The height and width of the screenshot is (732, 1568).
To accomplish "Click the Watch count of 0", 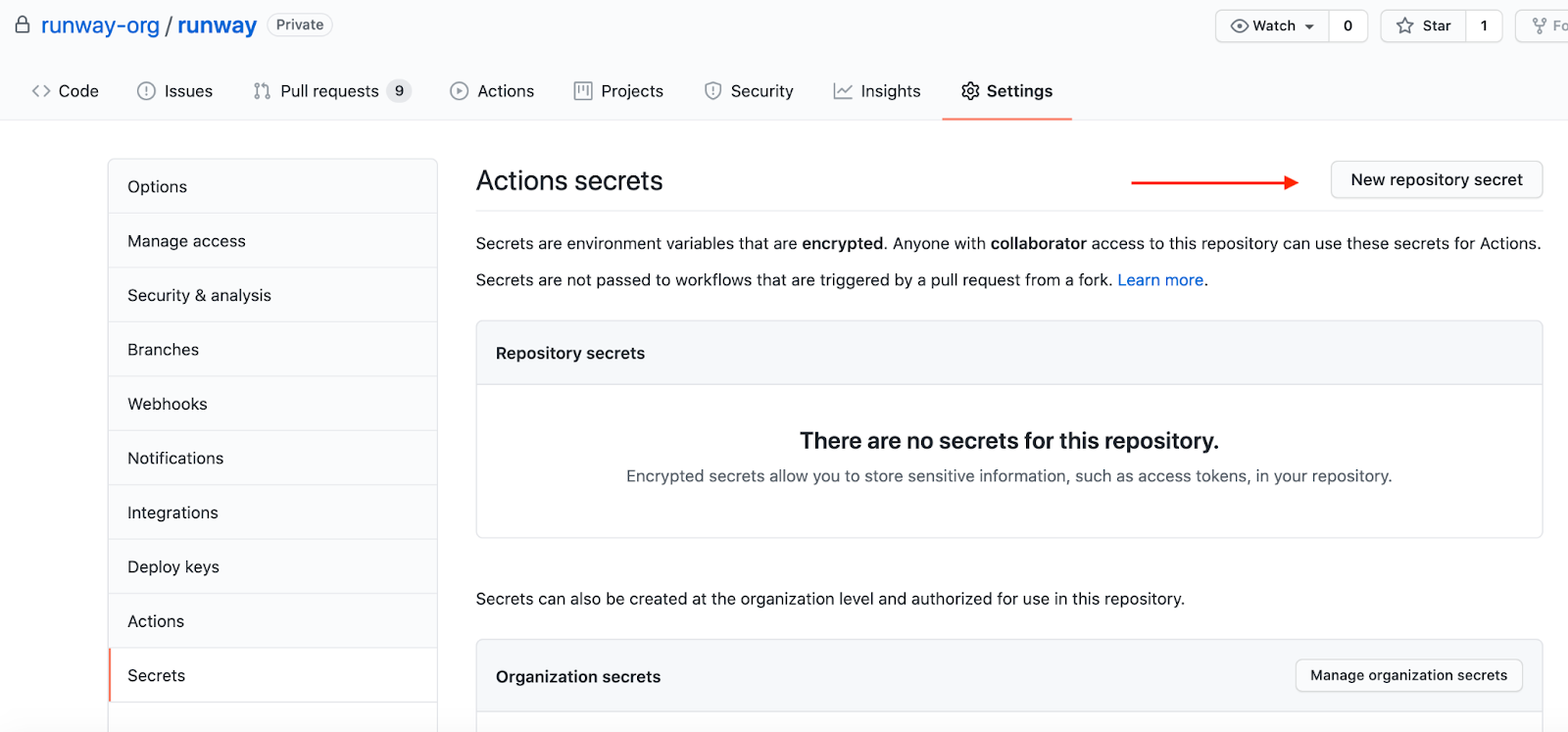I will [1348, 26].
